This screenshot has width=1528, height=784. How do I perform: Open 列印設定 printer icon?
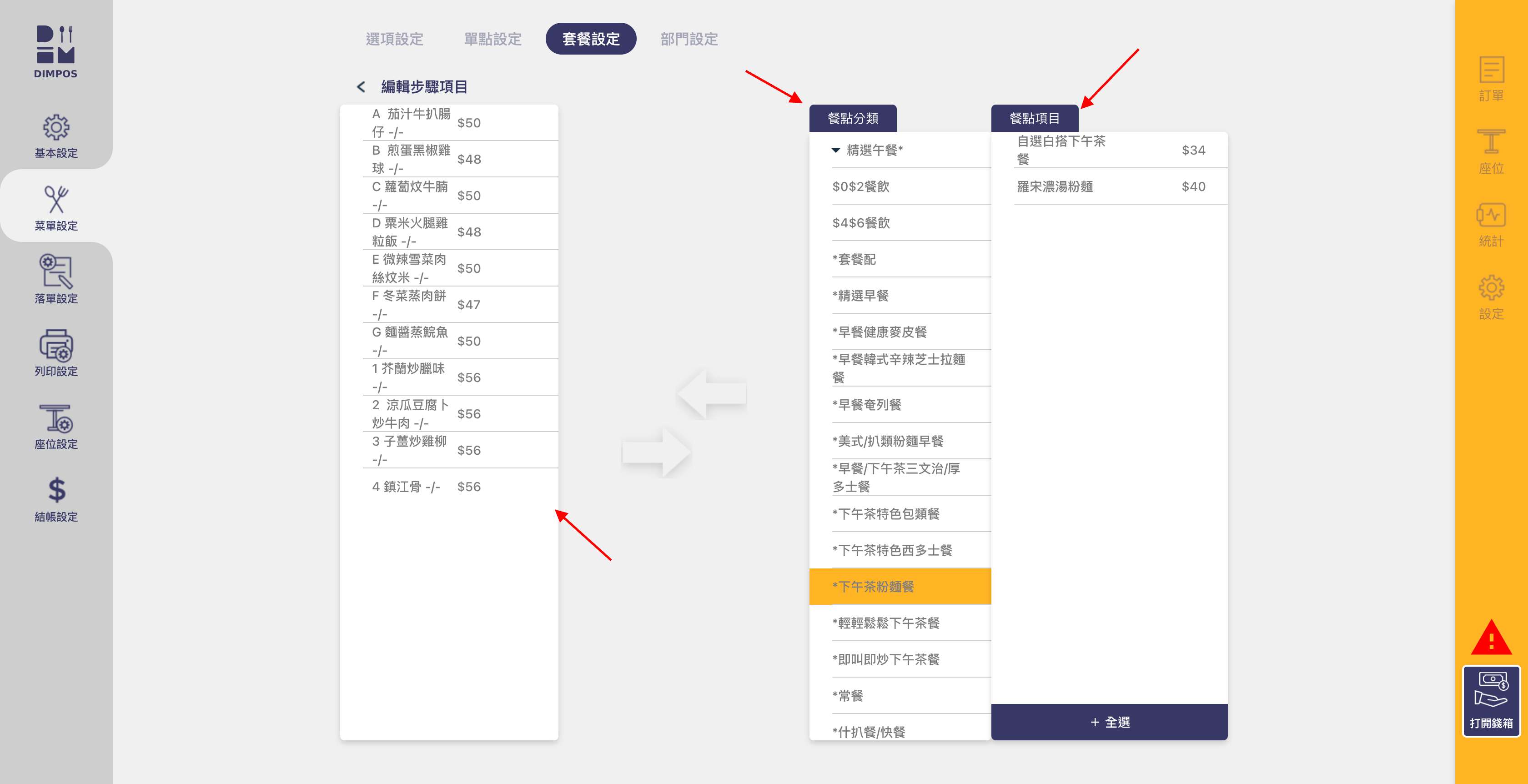point(56,345)
